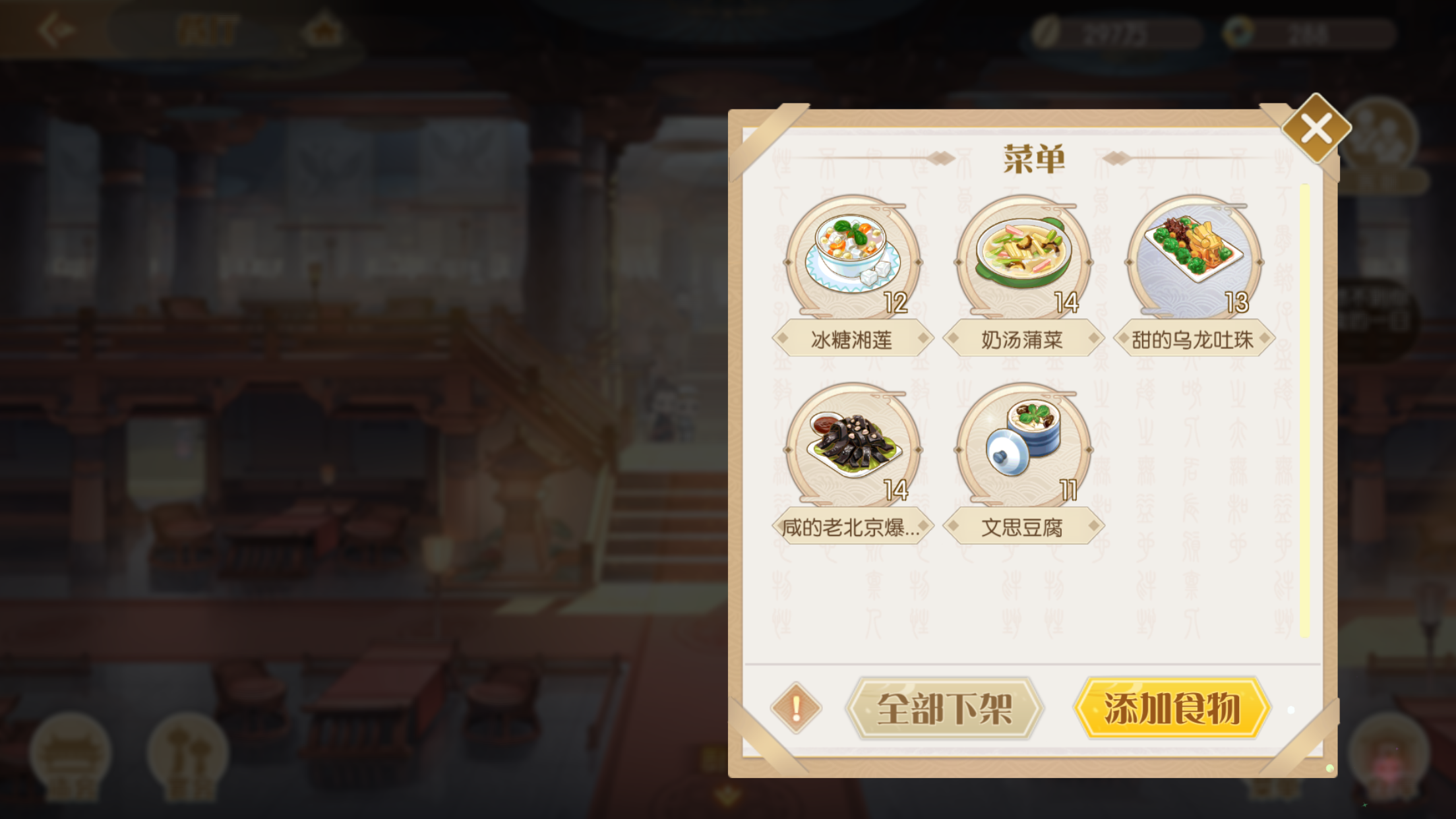
Task: Click the 全部下架 remove-all button
Action: click(944, 708)
